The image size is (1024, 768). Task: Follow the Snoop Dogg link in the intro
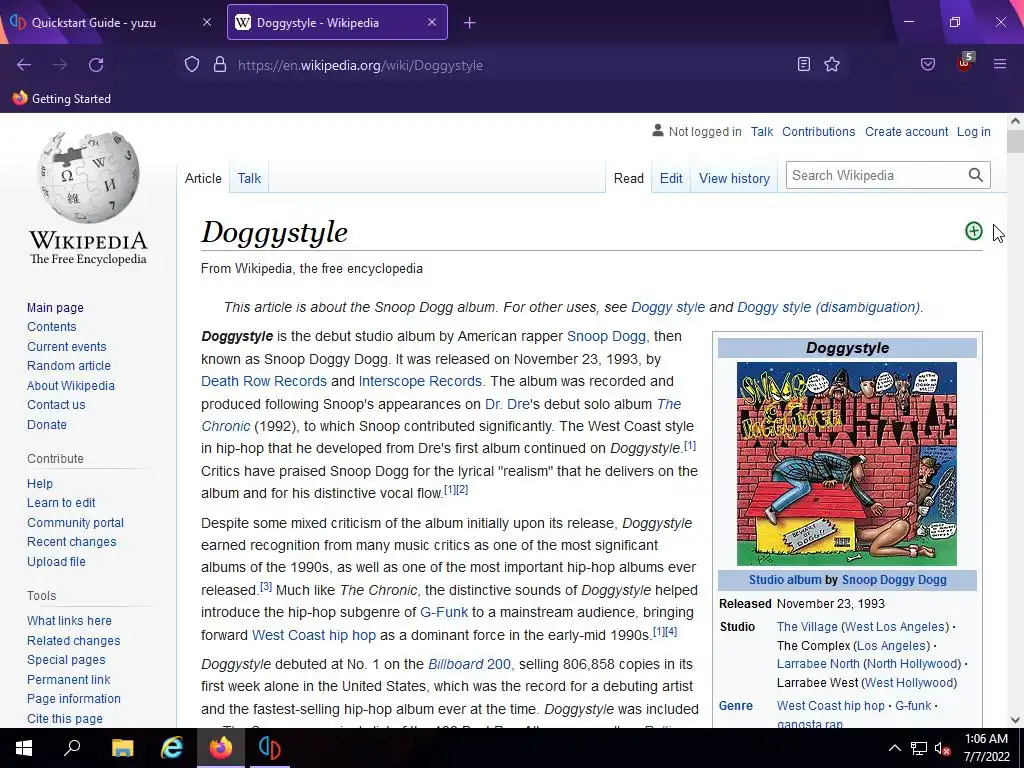click(x=606, y=336)
